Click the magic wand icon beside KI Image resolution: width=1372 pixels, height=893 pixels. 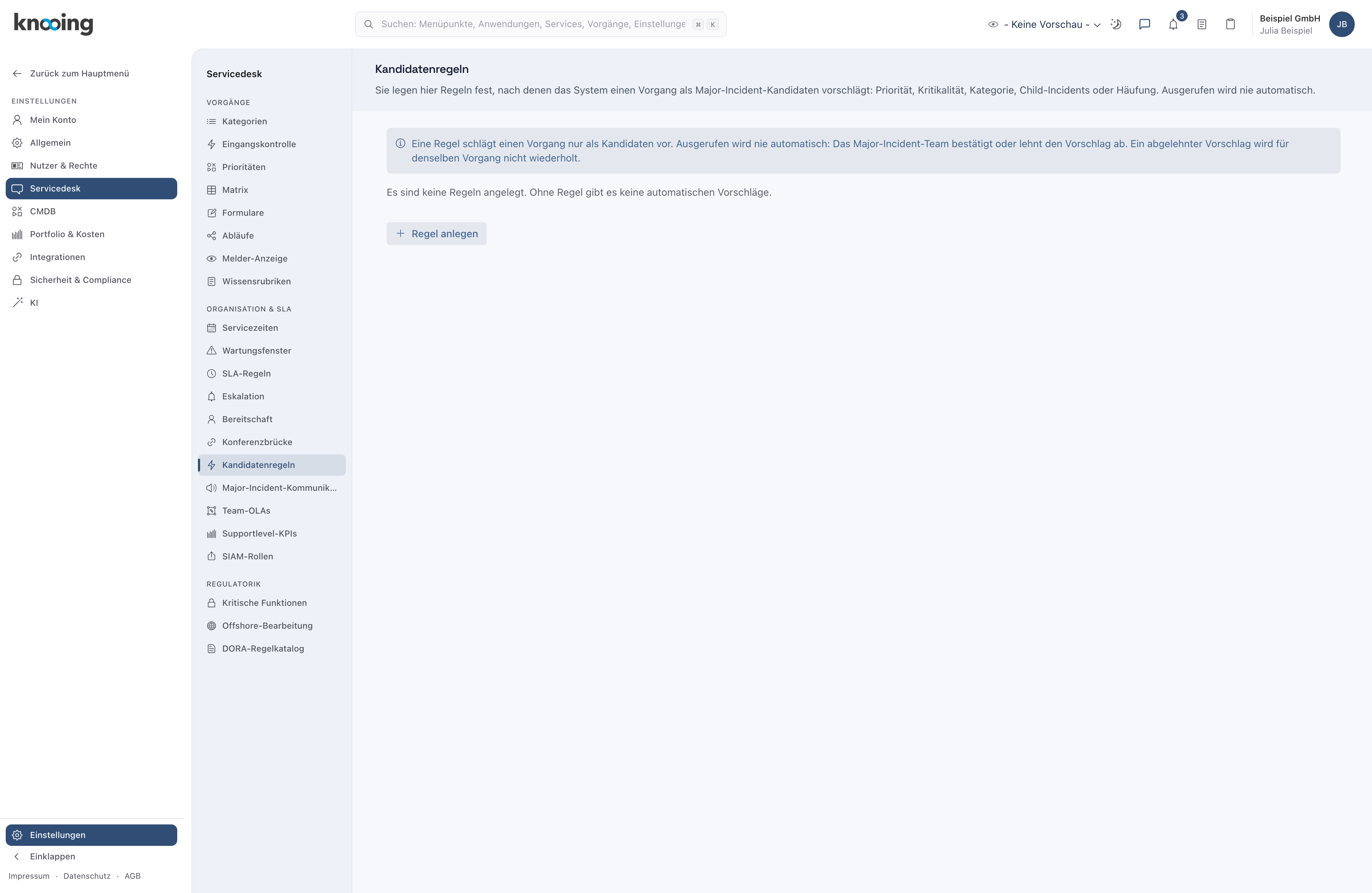[17, 303]
